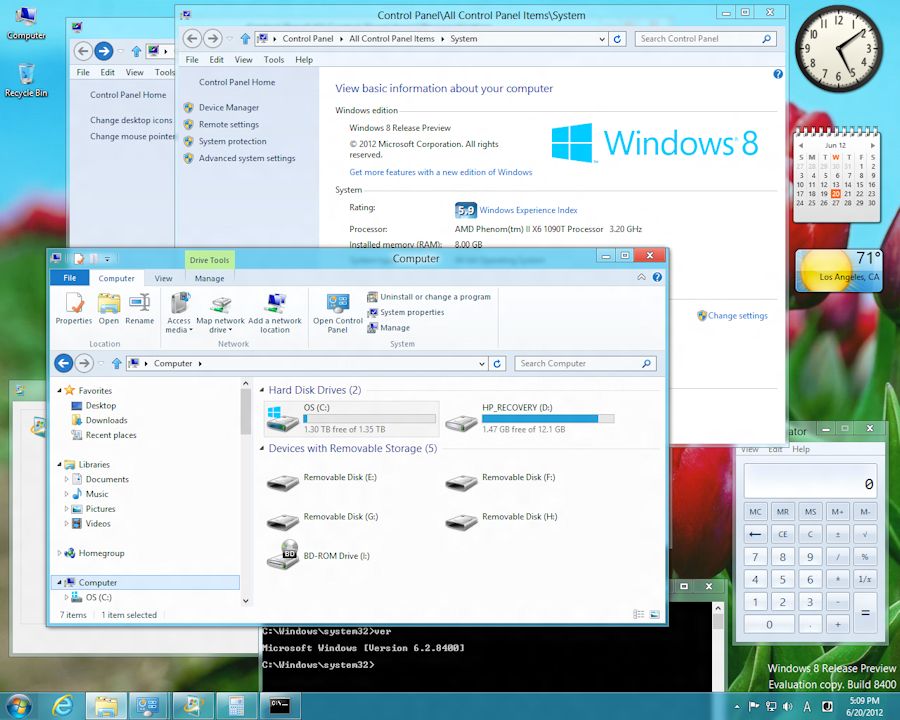Select Removable Disk (F:) icon
The height and width of the screenshot is (720, 900).
461,482
